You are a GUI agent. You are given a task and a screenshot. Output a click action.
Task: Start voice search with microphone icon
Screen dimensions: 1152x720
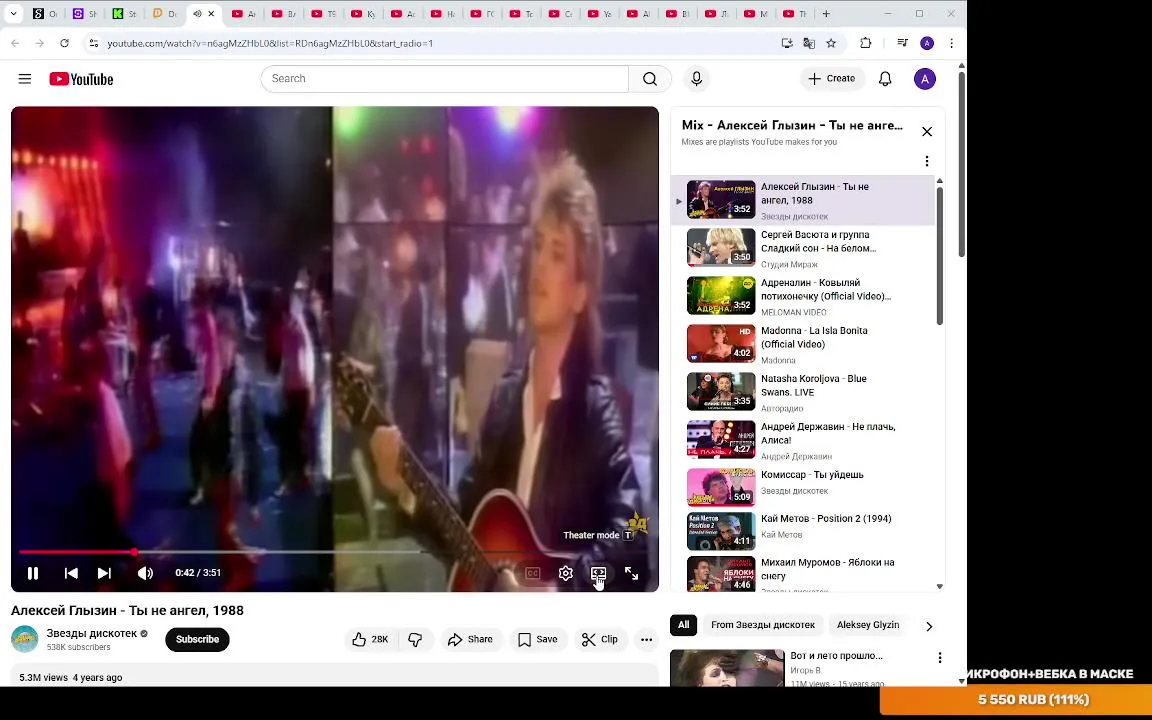pyautogui.click(x=696, y=79)
